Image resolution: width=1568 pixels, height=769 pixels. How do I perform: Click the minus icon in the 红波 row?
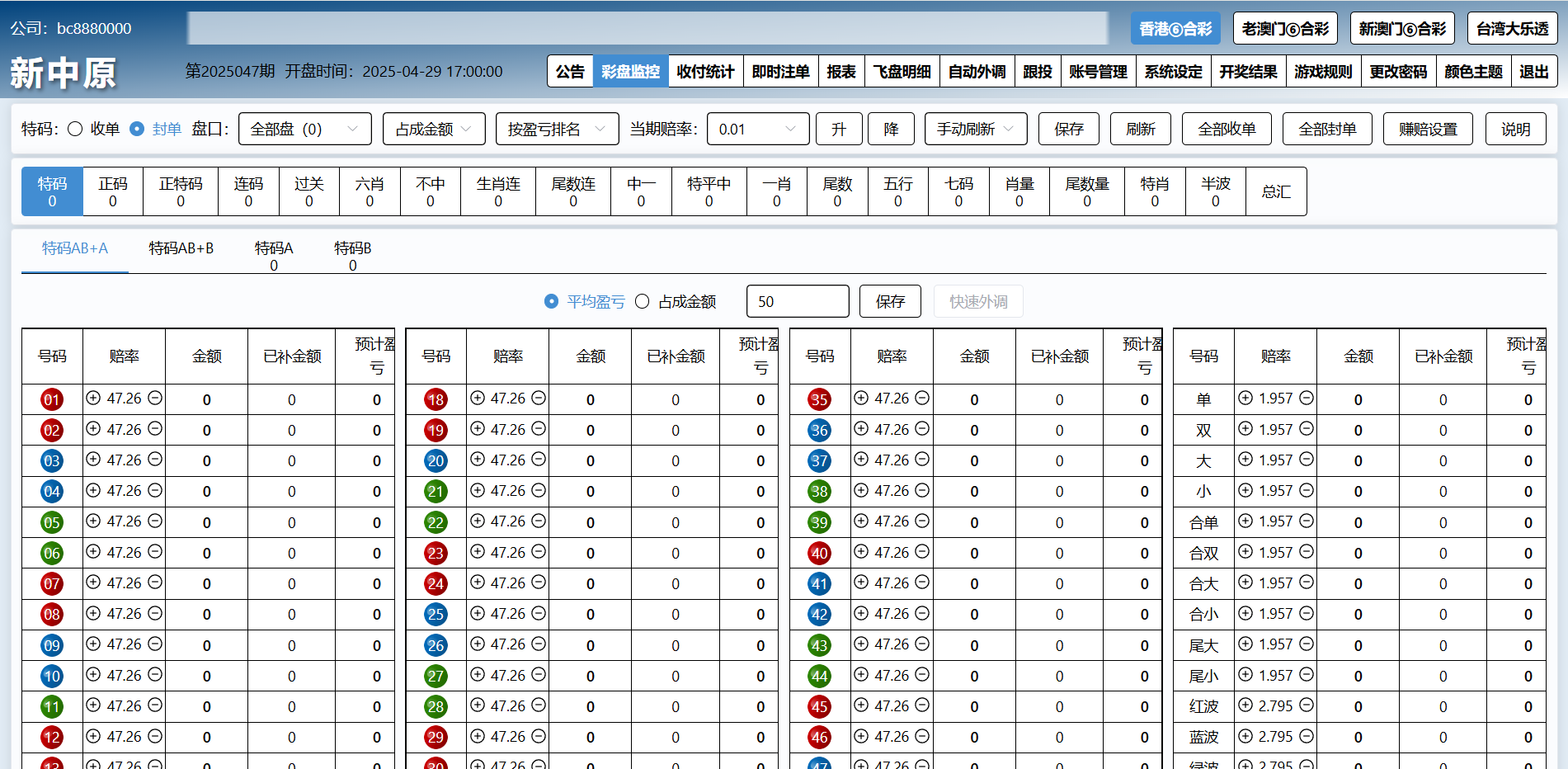[x=1307, y=705]
